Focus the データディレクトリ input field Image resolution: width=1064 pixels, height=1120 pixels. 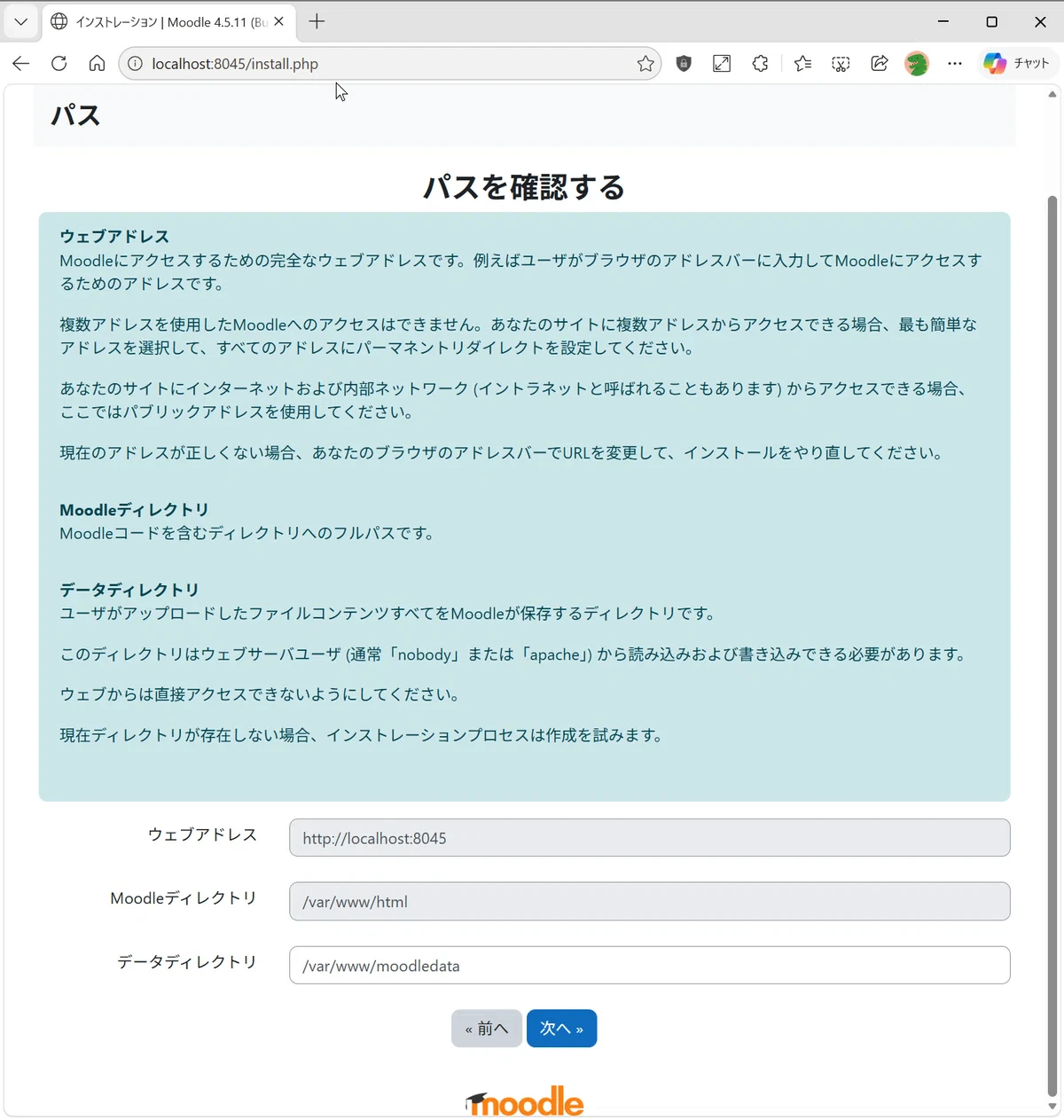click(x=649, y=965)
